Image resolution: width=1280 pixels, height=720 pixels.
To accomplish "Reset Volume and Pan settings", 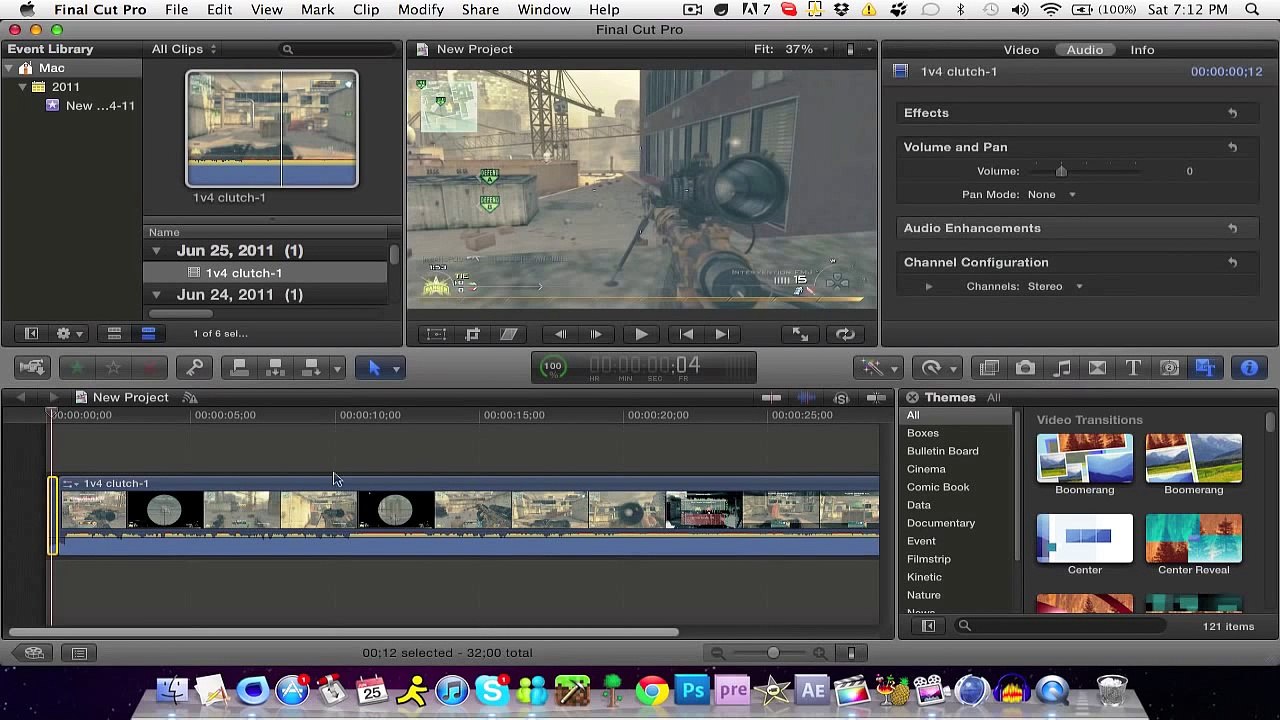I will coord(1232,147).
